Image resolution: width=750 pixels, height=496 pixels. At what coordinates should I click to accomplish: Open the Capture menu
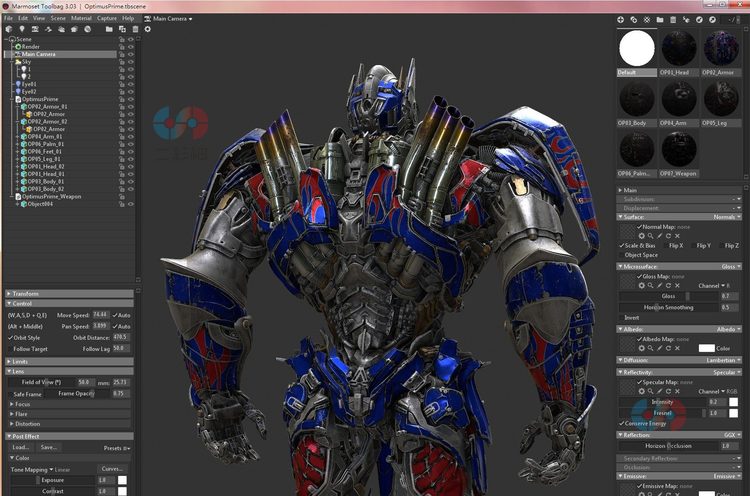coord(107,18)
